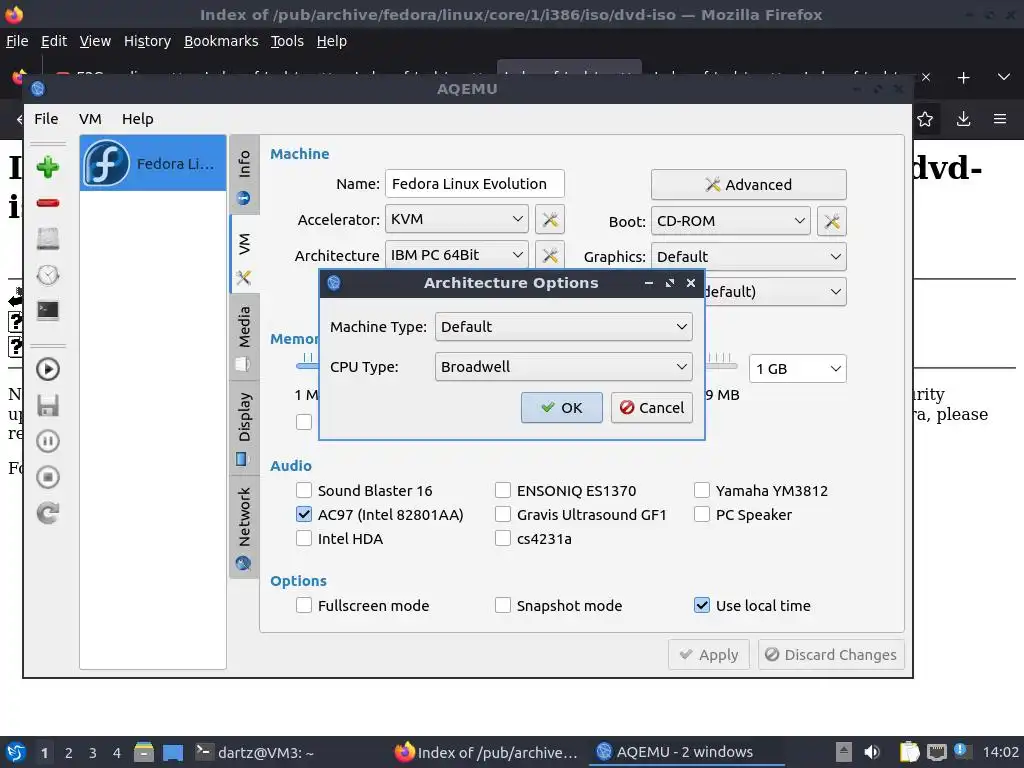Image resolution: width=1024 pixels, height=768 pixels.
Task: Open Firefox History menu
Action: pyautogui.click(x=148, y=41)
